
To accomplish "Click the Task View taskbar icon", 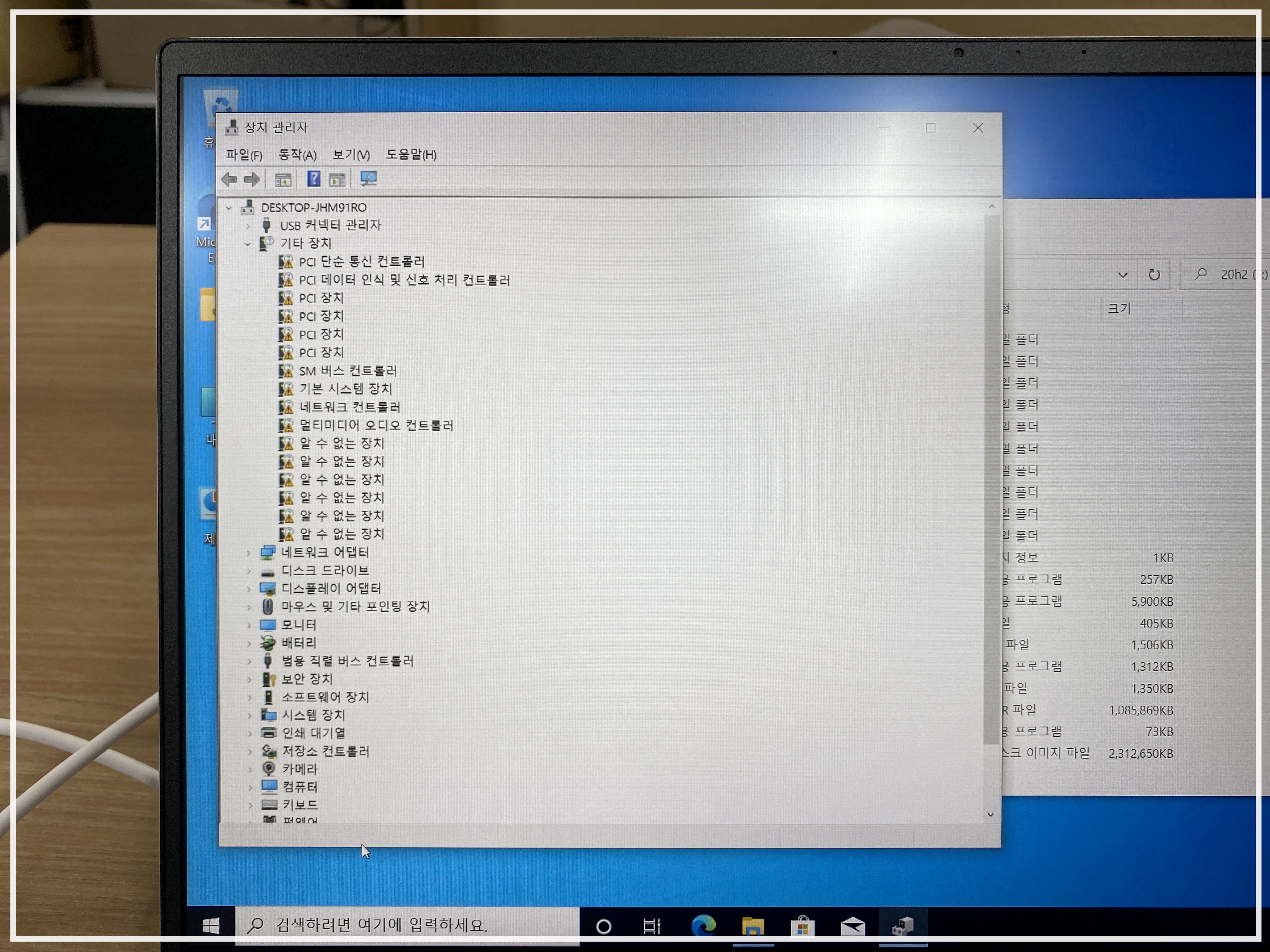I will pyautogui.click(x=652, y=926).
